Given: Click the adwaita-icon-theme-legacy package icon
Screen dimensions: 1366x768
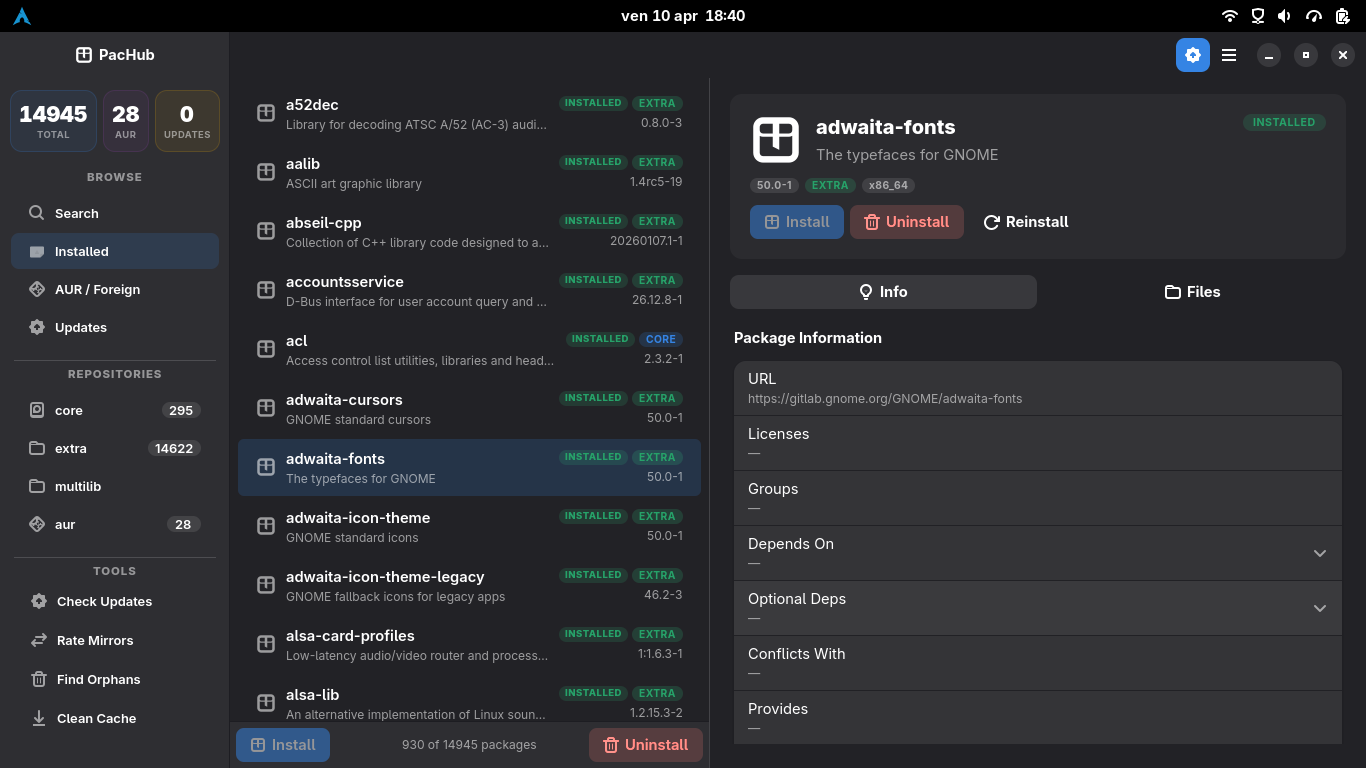Looking at the screenshot, I should [266, 585].
